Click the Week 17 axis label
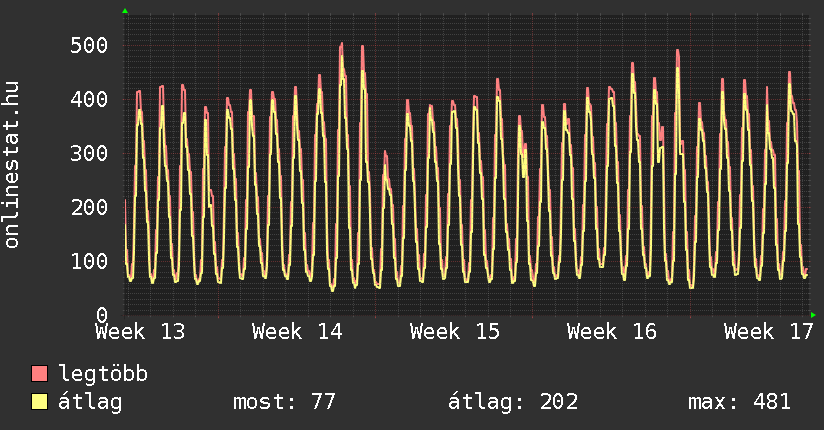Viewport: 824px width, 430px height. 769,331
